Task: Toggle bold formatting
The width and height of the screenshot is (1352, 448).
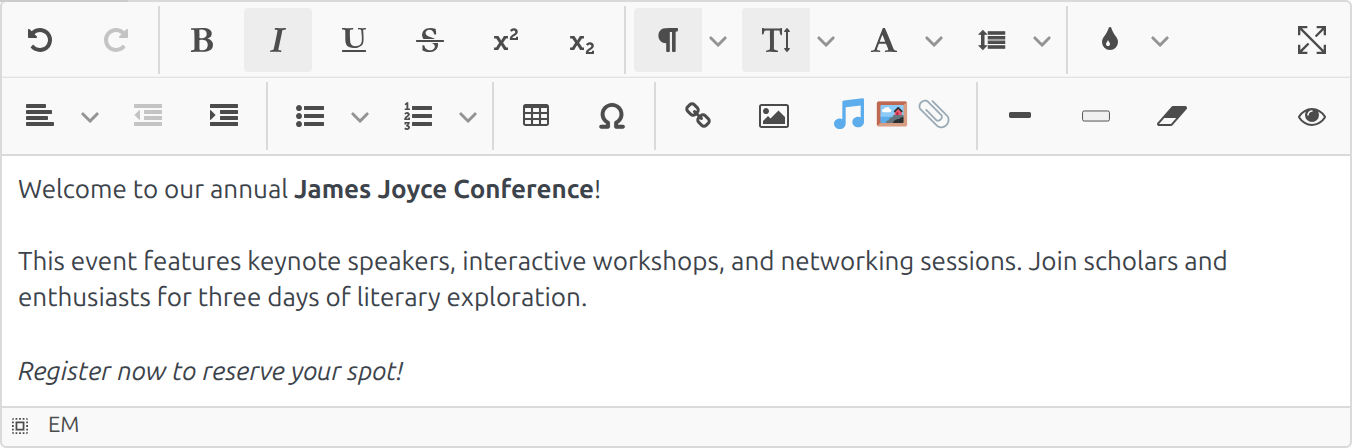Action: click(202, 40)
